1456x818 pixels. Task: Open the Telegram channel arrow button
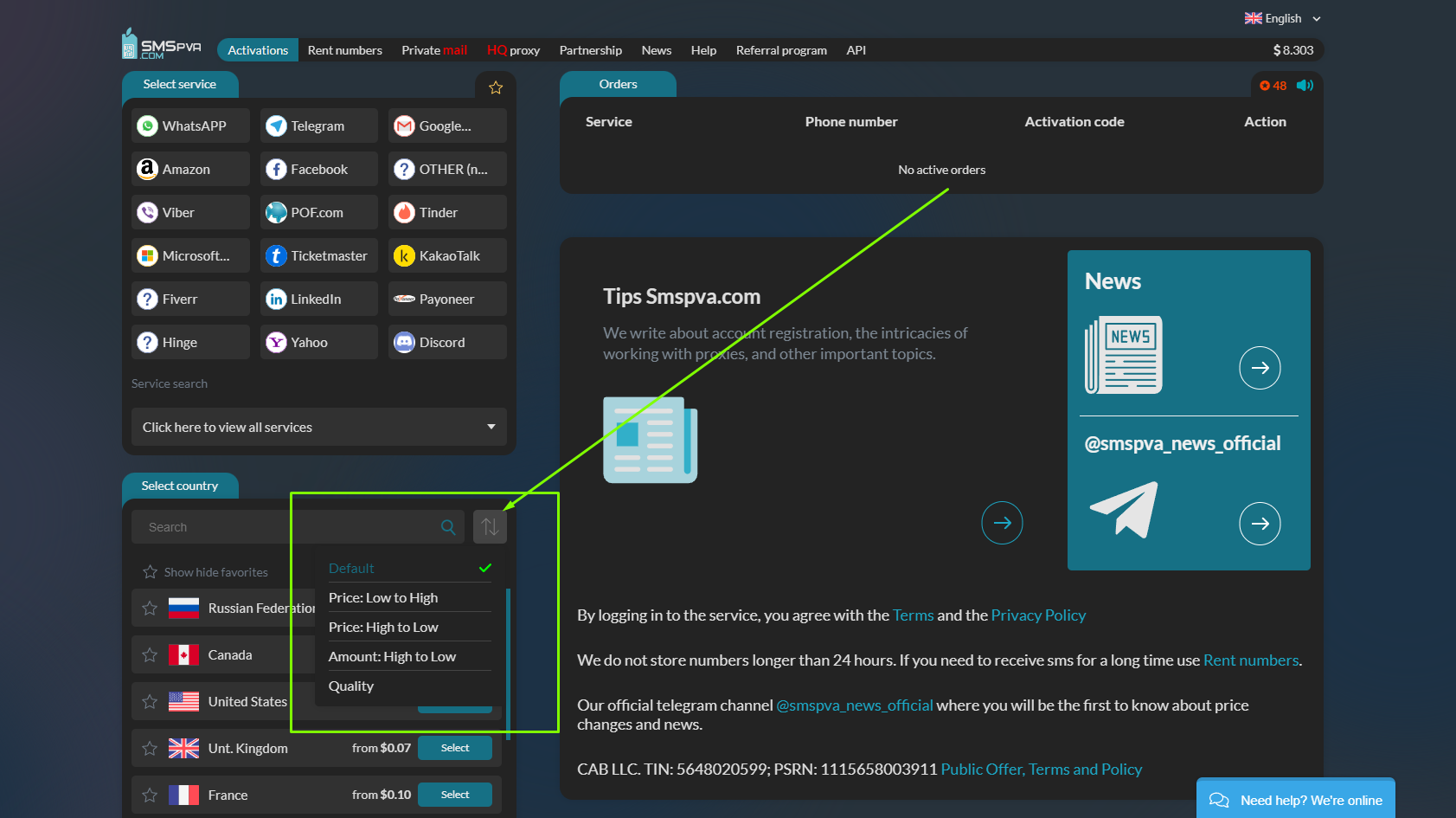coord(1260,524)
